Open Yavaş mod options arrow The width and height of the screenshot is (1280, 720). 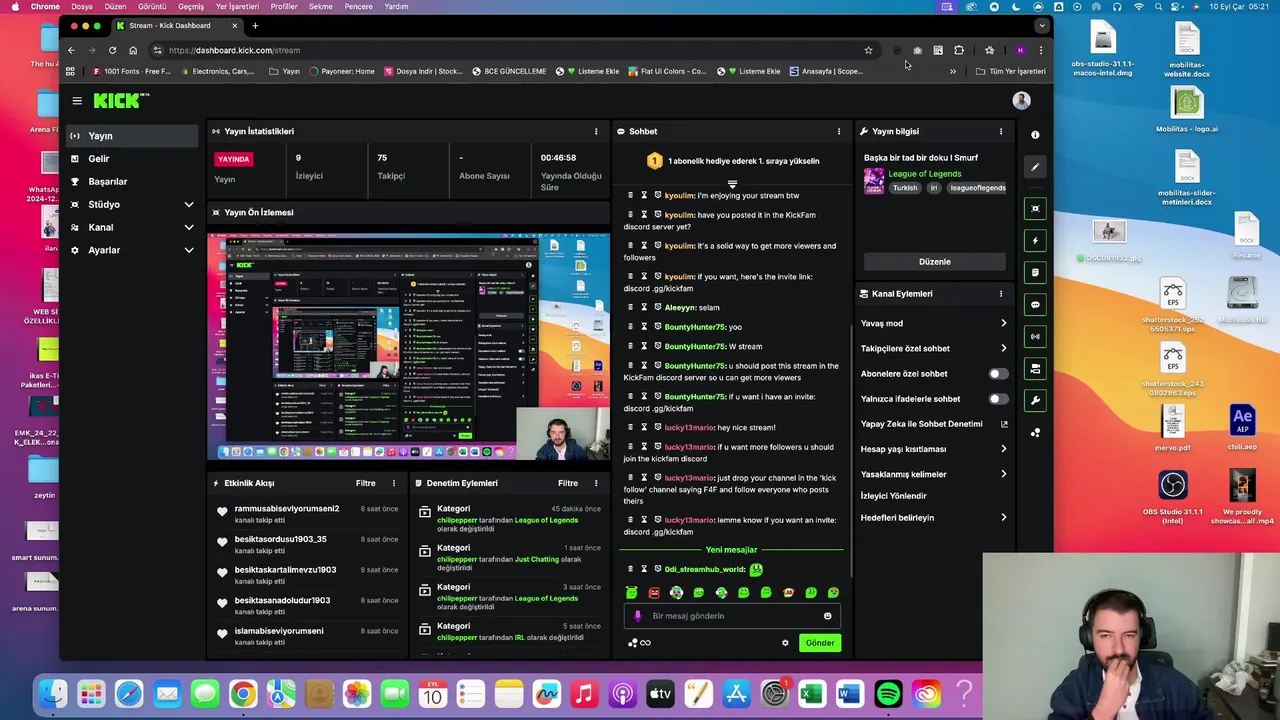(x=1003, y=323)
